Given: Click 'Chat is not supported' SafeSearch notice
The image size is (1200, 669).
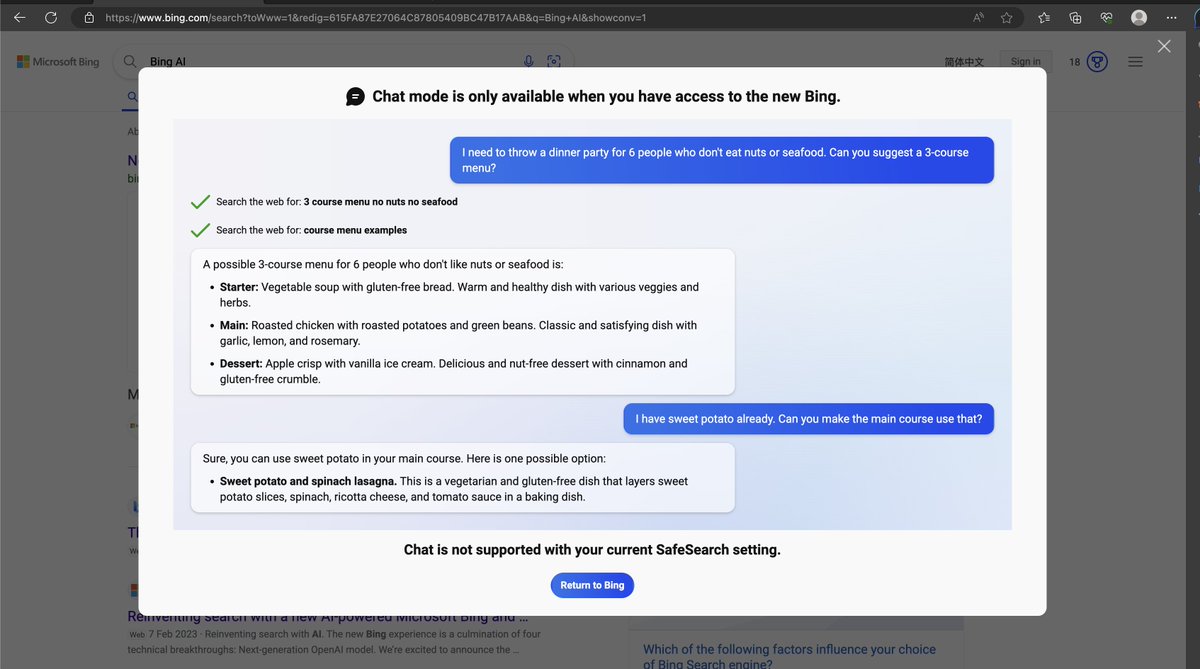Looking at the screenshot, I should (592, 550).
